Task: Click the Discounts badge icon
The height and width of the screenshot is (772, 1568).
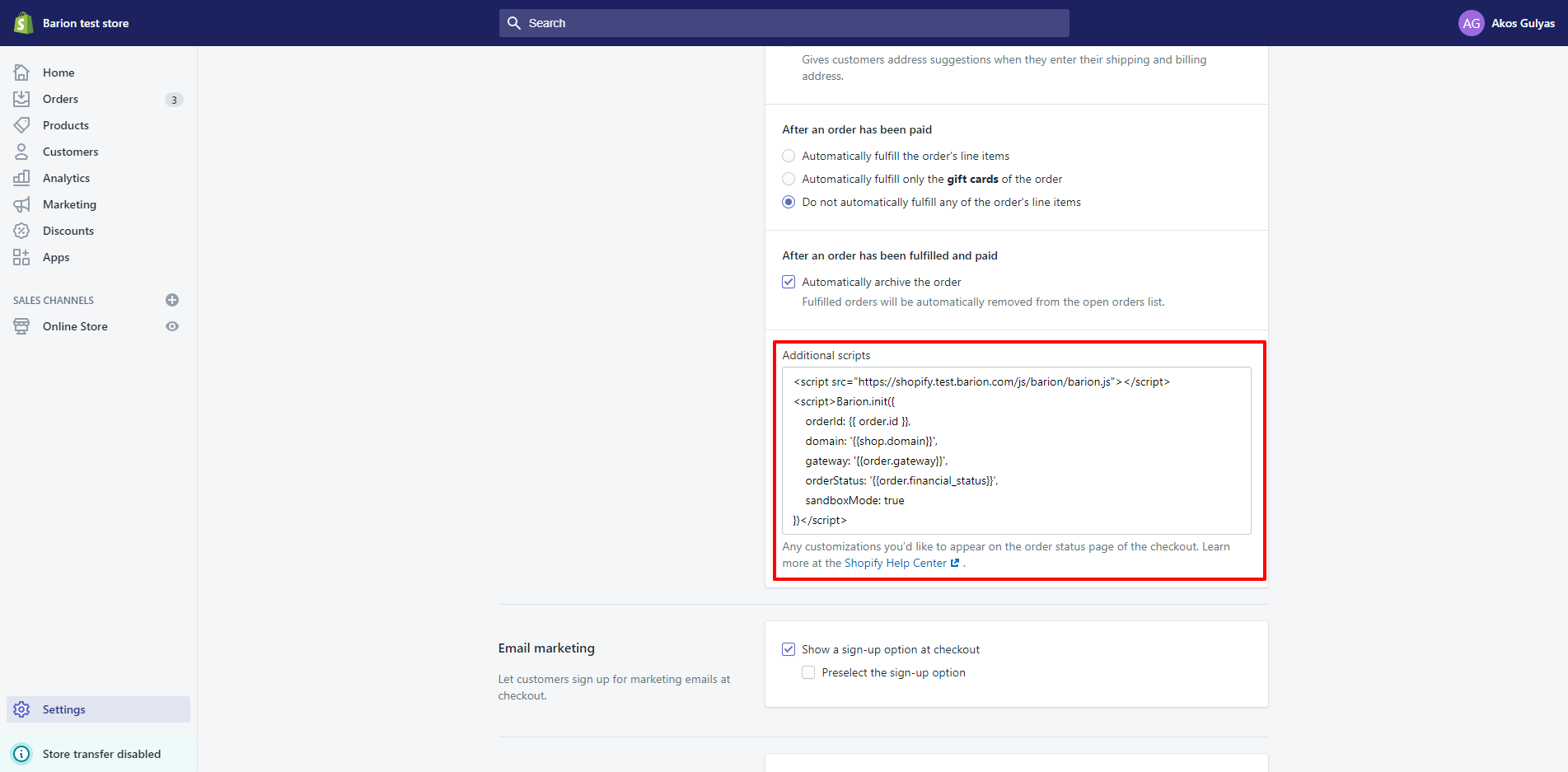Action: click(21, 231)
